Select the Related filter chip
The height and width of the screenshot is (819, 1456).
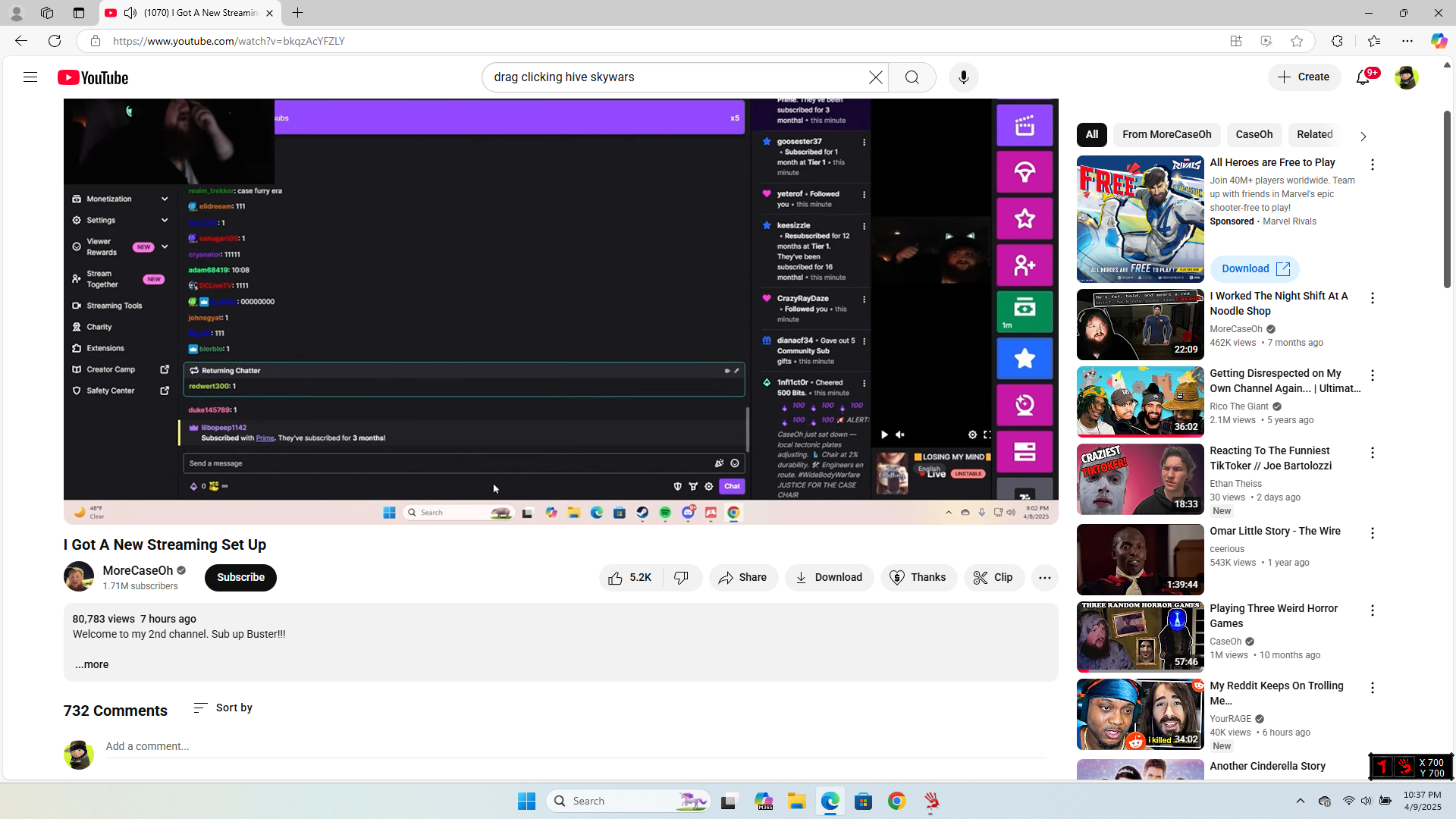(1315, 135)
